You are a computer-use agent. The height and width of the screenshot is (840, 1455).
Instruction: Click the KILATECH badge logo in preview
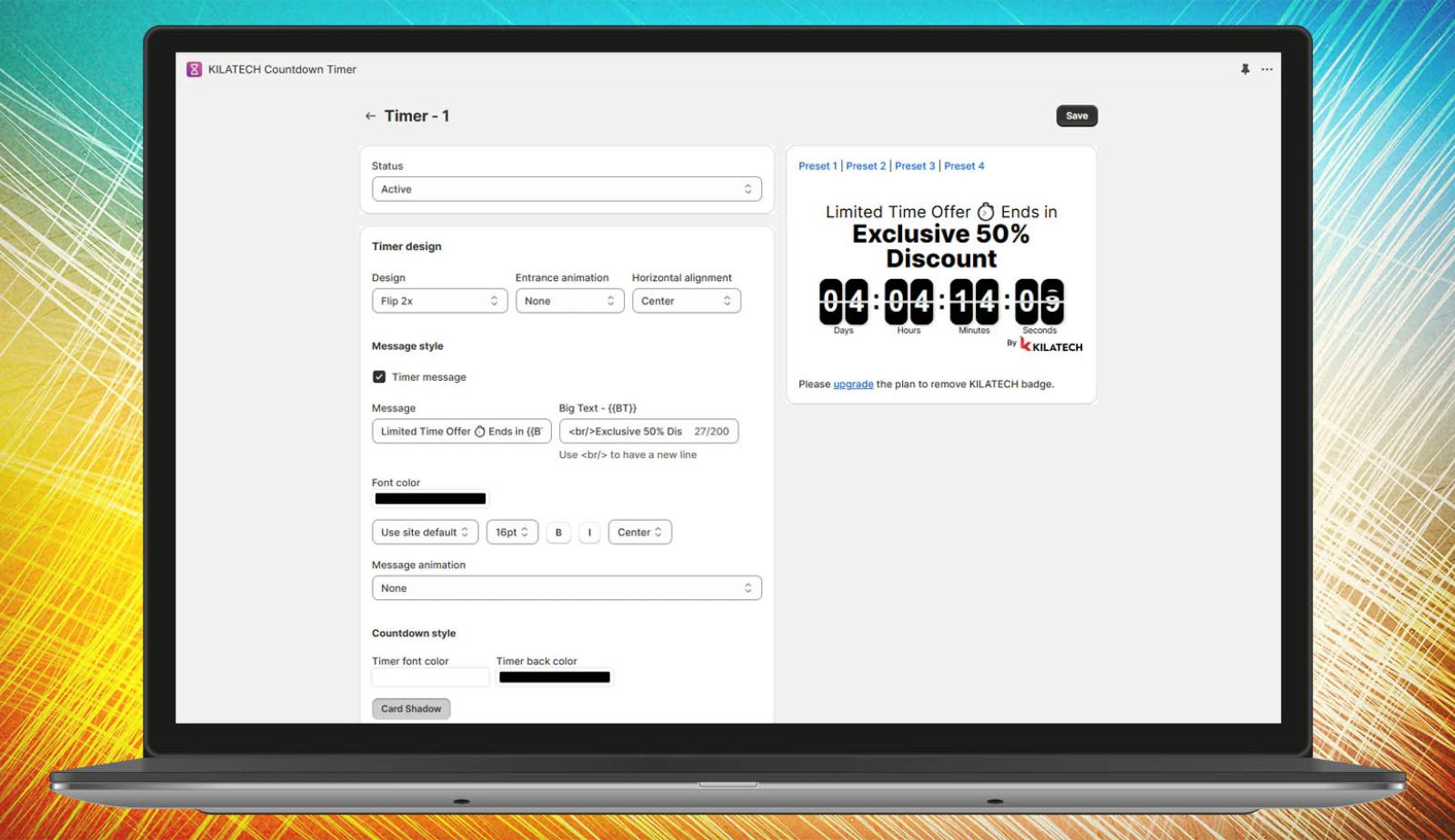(x=1051, y=345)
